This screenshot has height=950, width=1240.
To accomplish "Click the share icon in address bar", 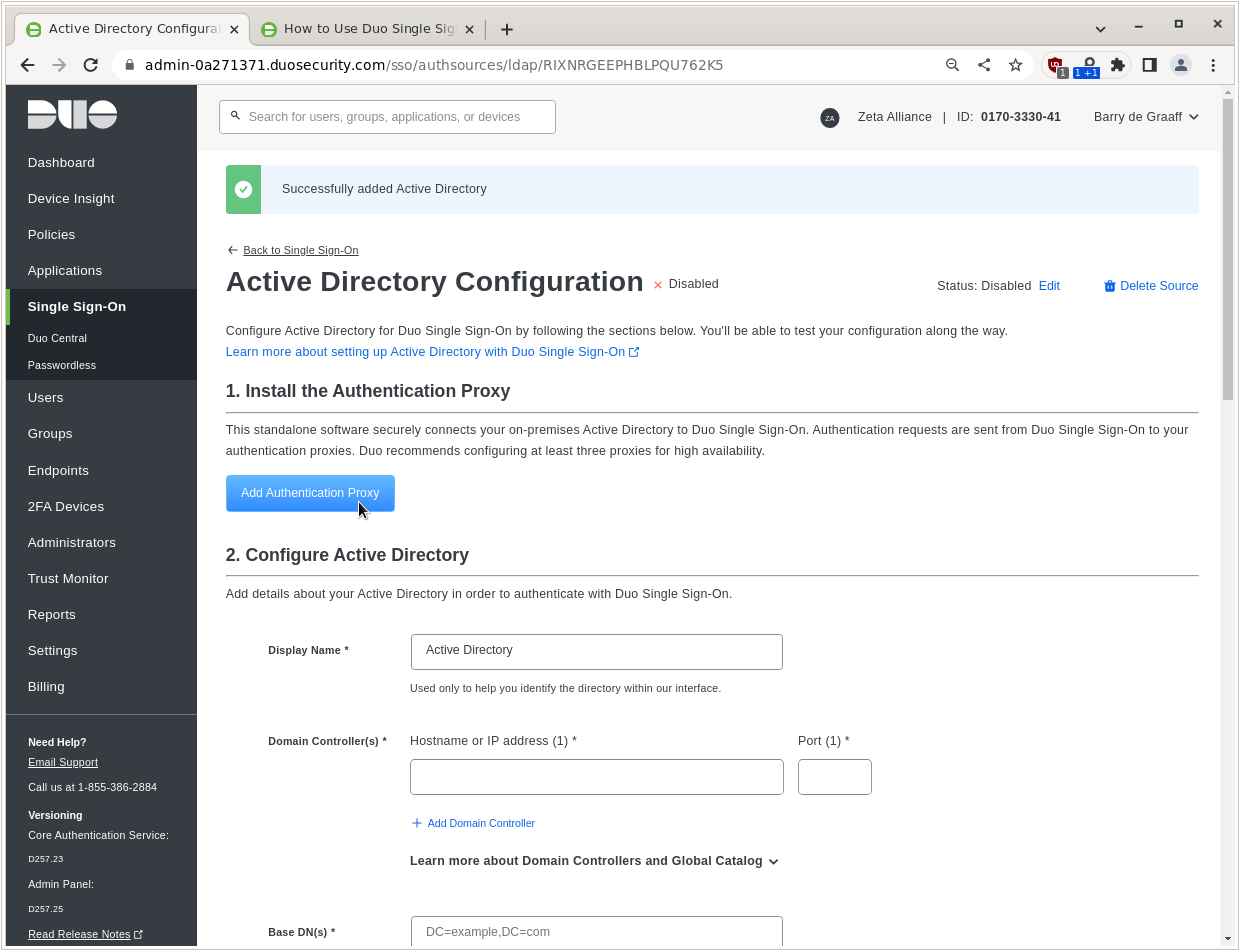I will click(x=984, y=65).
